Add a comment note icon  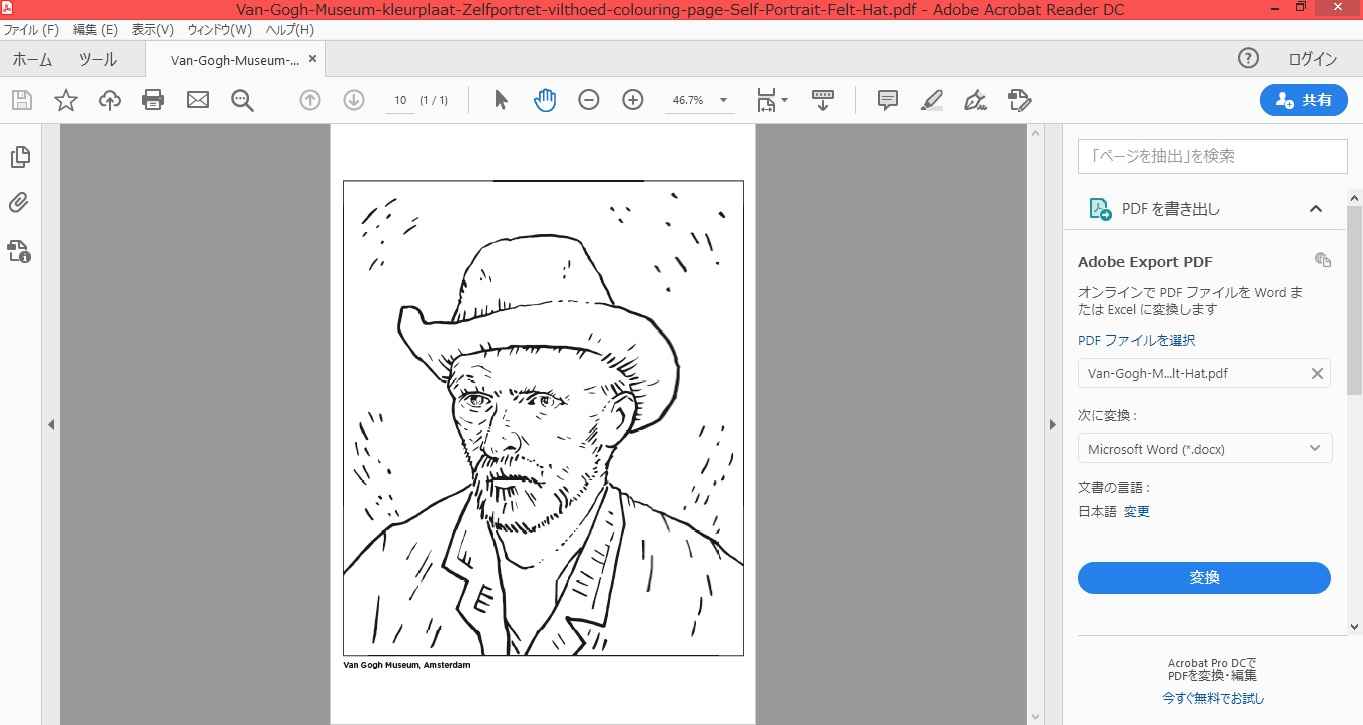(887, 100)
